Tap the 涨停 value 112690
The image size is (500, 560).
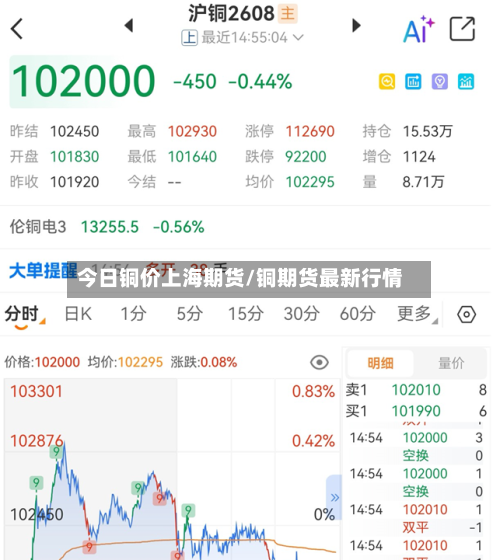click(310, 131)
